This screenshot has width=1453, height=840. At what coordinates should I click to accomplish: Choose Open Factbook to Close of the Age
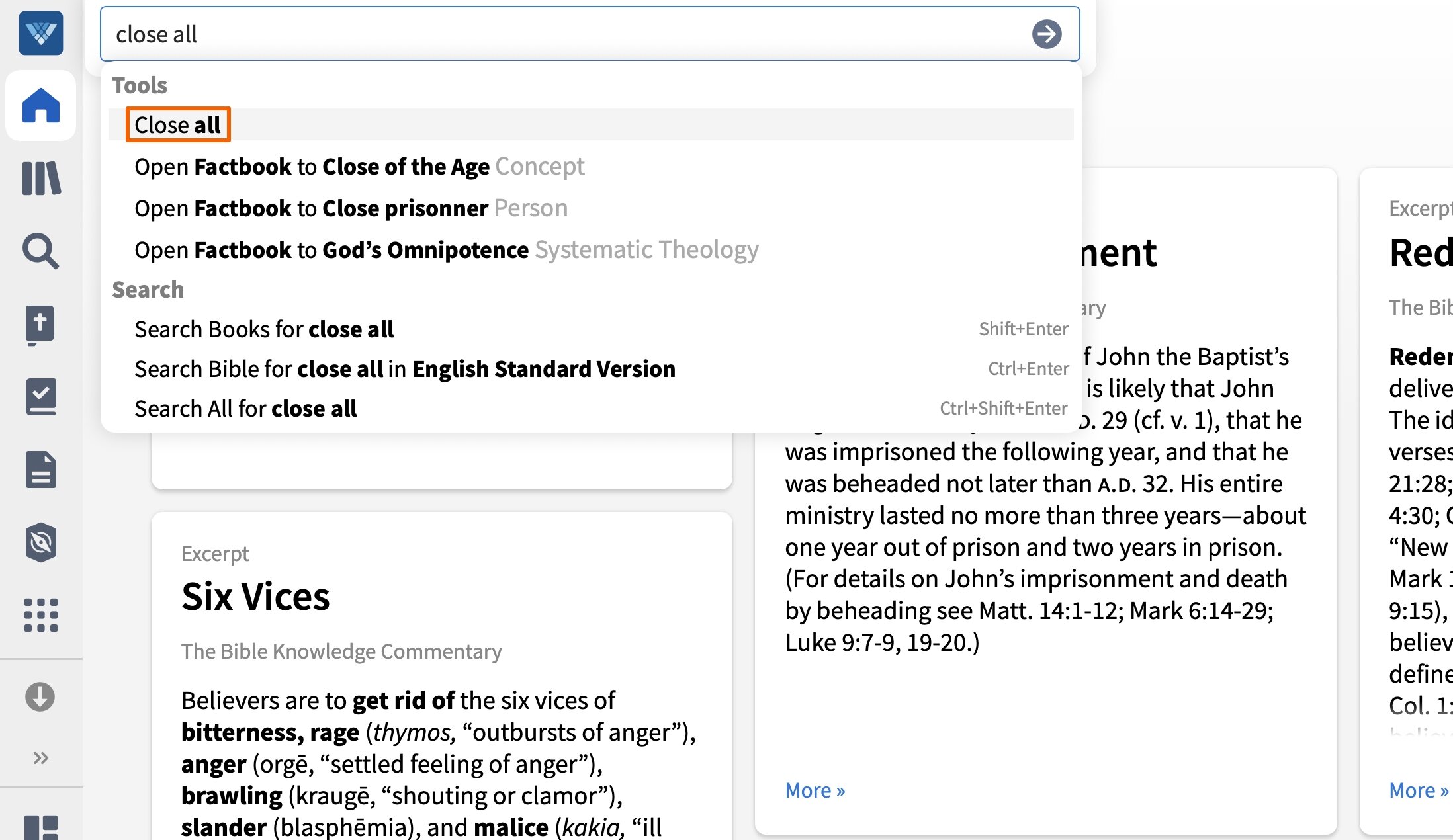click(x=359, y=167)
